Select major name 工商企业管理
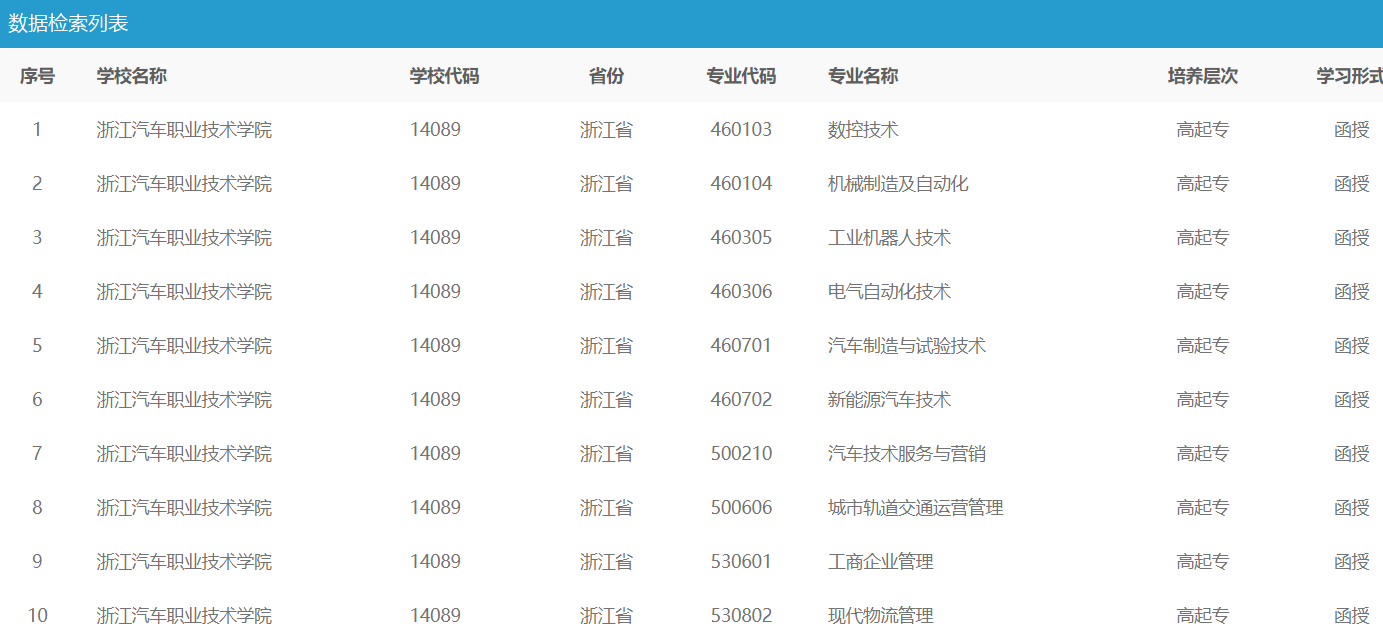 pos(881,562)
